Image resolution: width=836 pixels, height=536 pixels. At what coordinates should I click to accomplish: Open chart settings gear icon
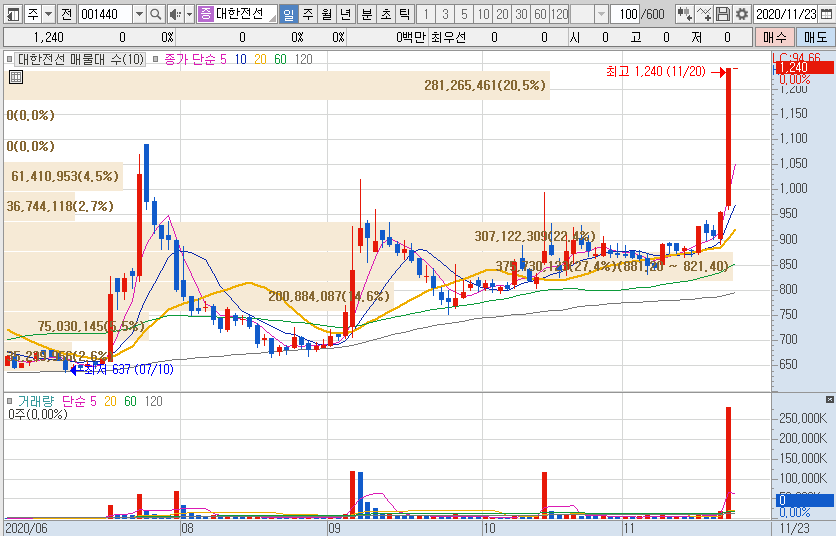tap(742, 14)
